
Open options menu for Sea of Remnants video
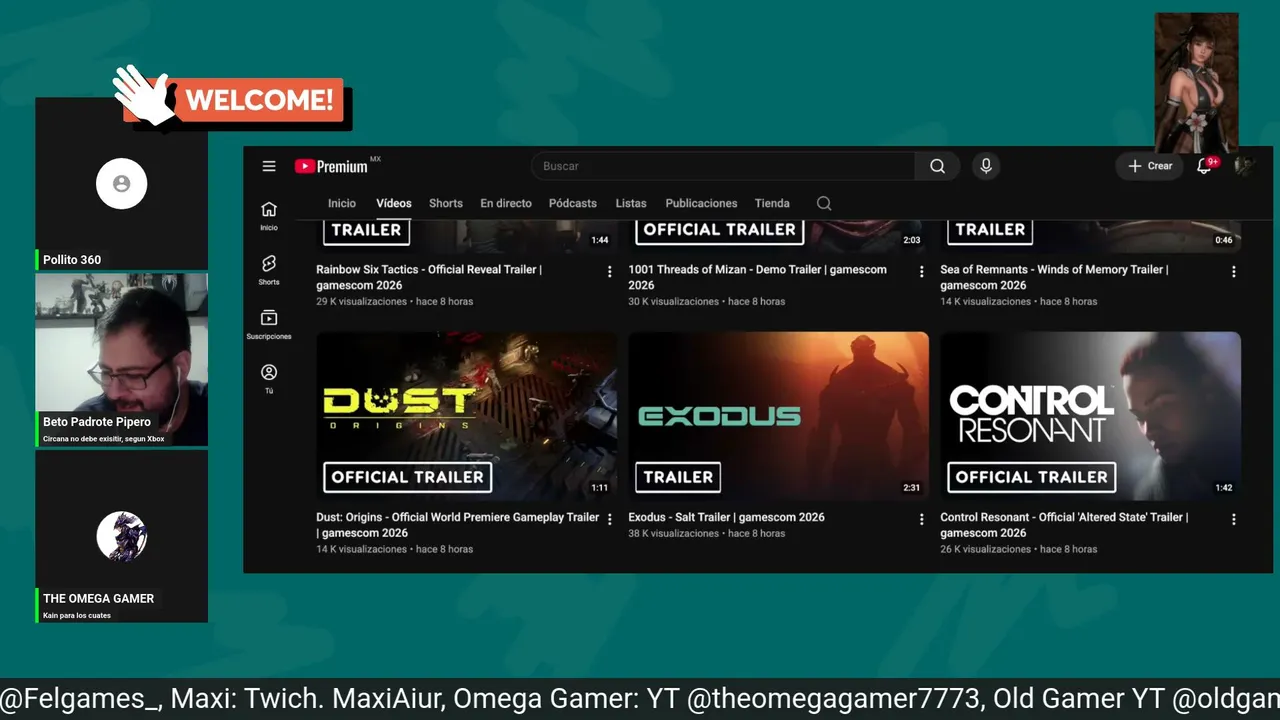pyautogui.click(x=1234, y=271)
